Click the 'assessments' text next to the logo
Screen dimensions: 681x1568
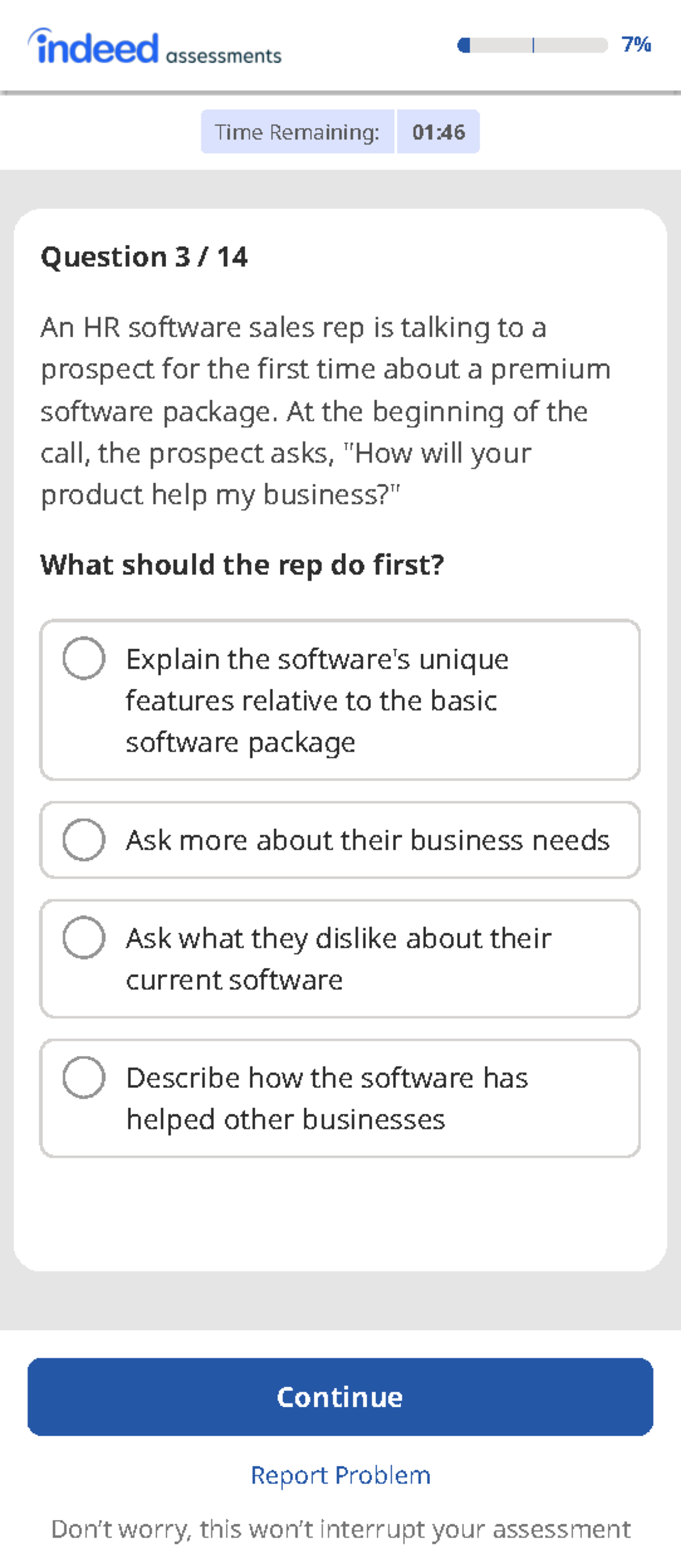pos(222,56)
